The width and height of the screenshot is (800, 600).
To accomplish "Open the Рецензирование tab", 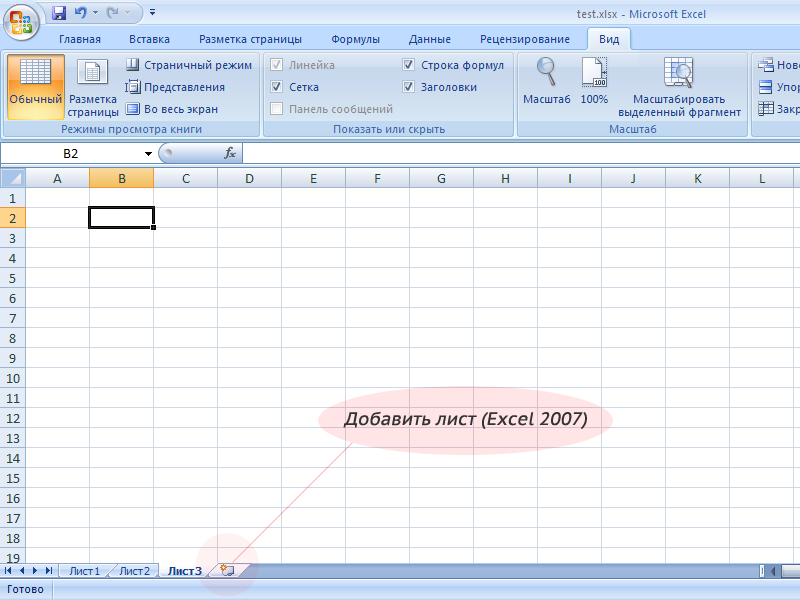I will point(524,39).
